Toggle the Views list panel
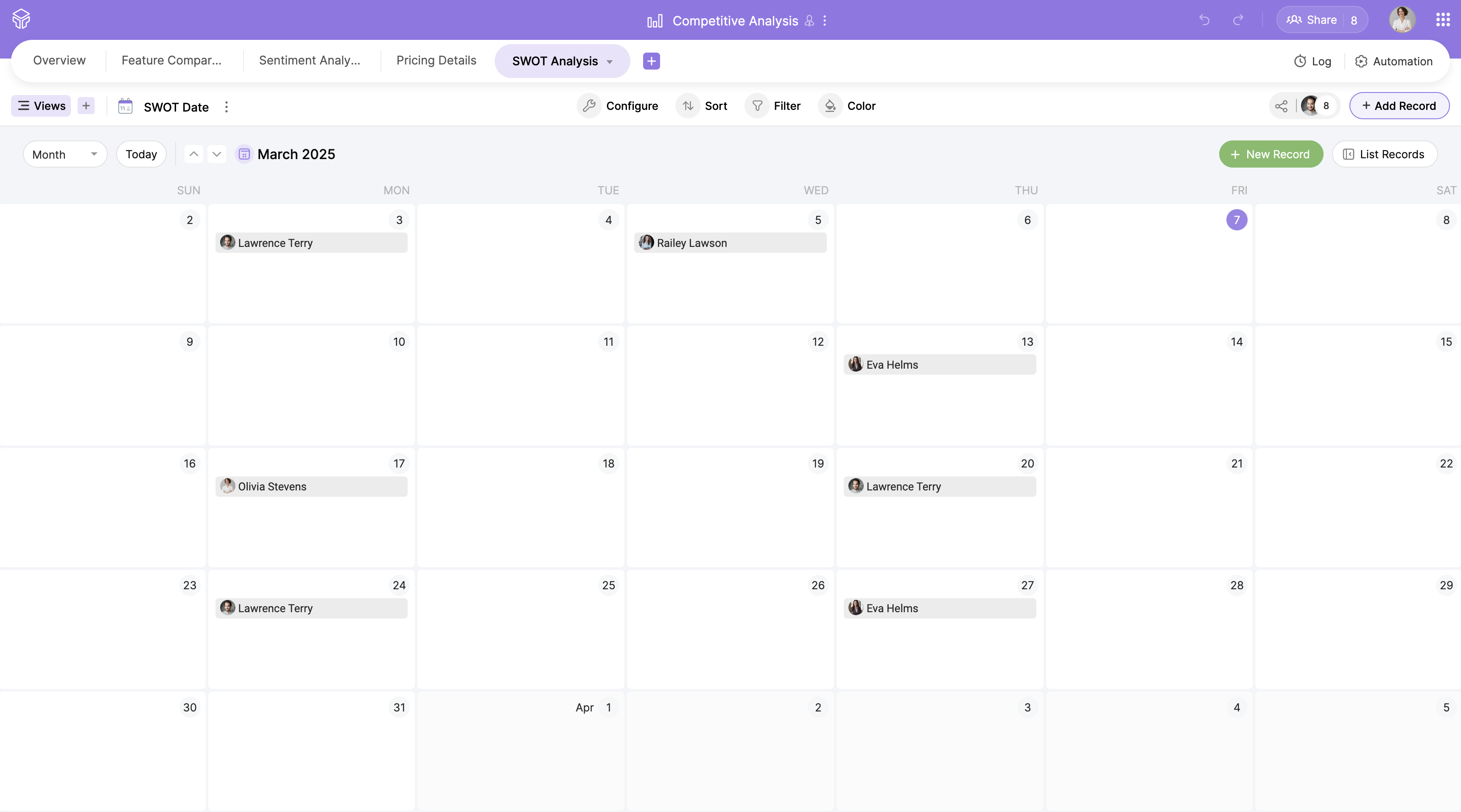 pos(41,106)
